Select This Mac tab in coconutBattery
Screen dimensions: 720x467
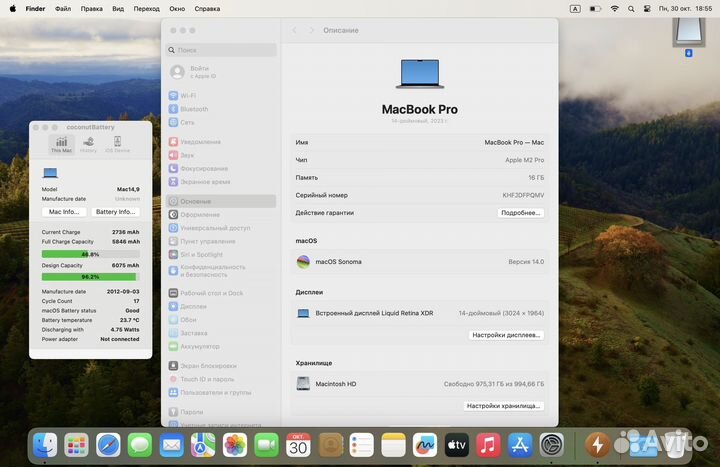click(x=62, y=144)
